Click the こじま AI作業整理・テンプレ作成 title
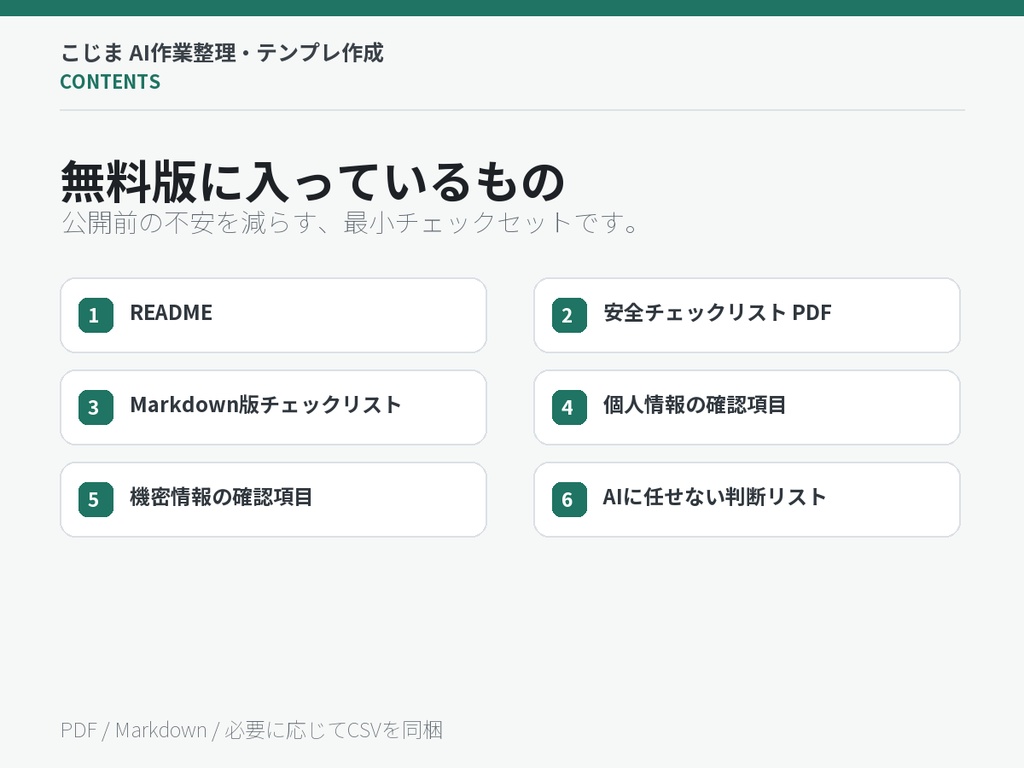The width and height of the screenshot is (1024, 768). tap(222, 53)
